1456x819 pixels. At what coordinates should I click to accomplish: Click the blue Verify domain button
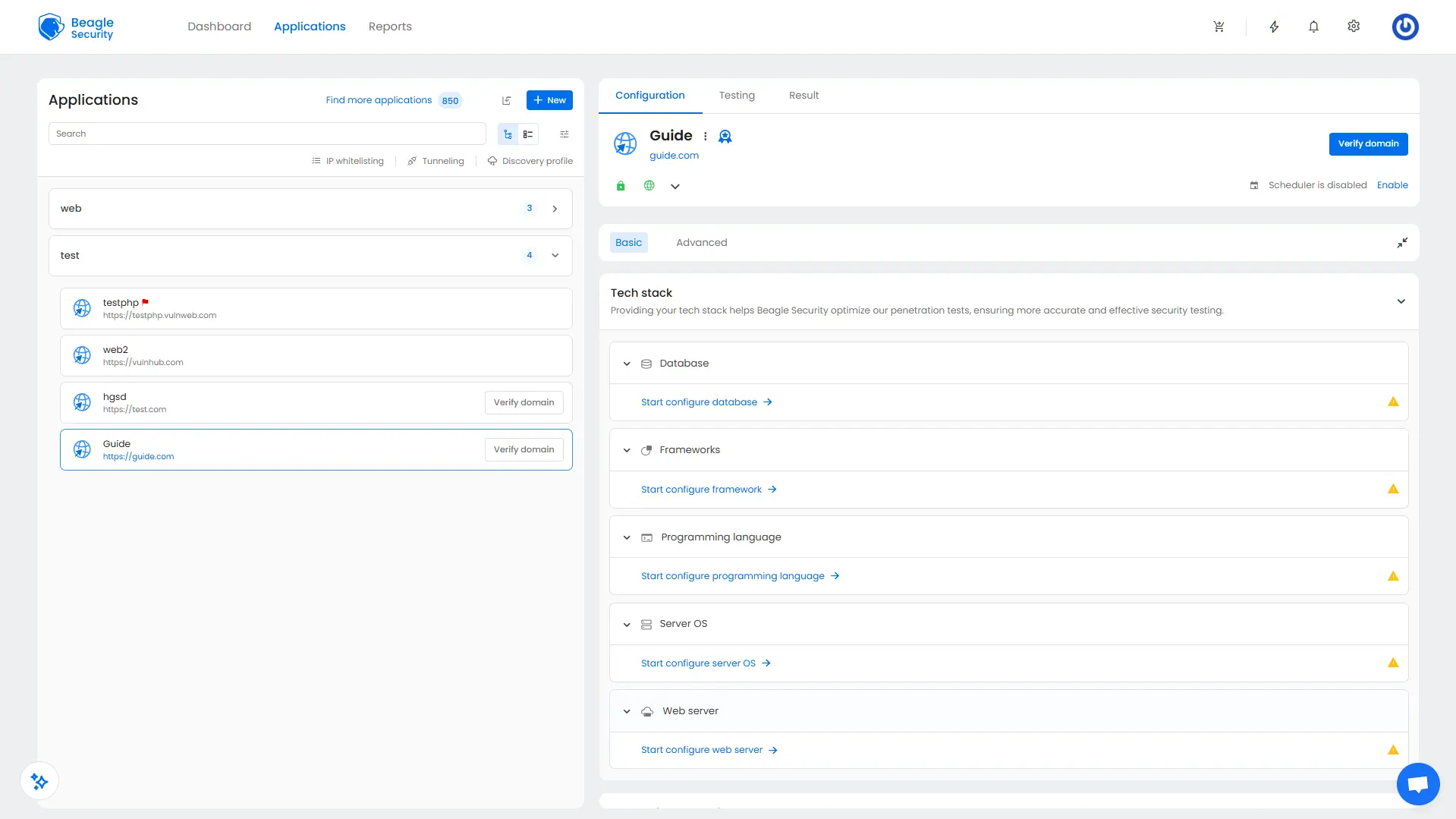point(1367,143)
